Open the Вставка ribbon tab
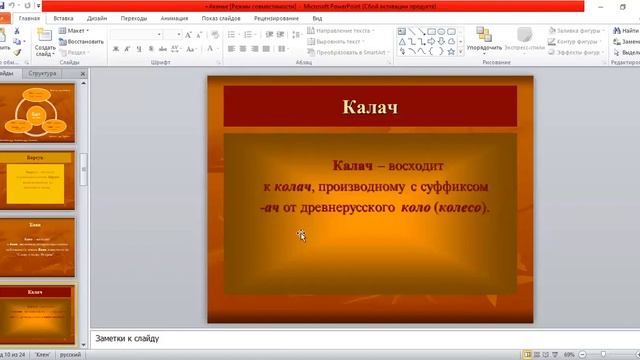The height and width of the screenshot is (360, 640). pyautogui.click(x=63, y=18)
